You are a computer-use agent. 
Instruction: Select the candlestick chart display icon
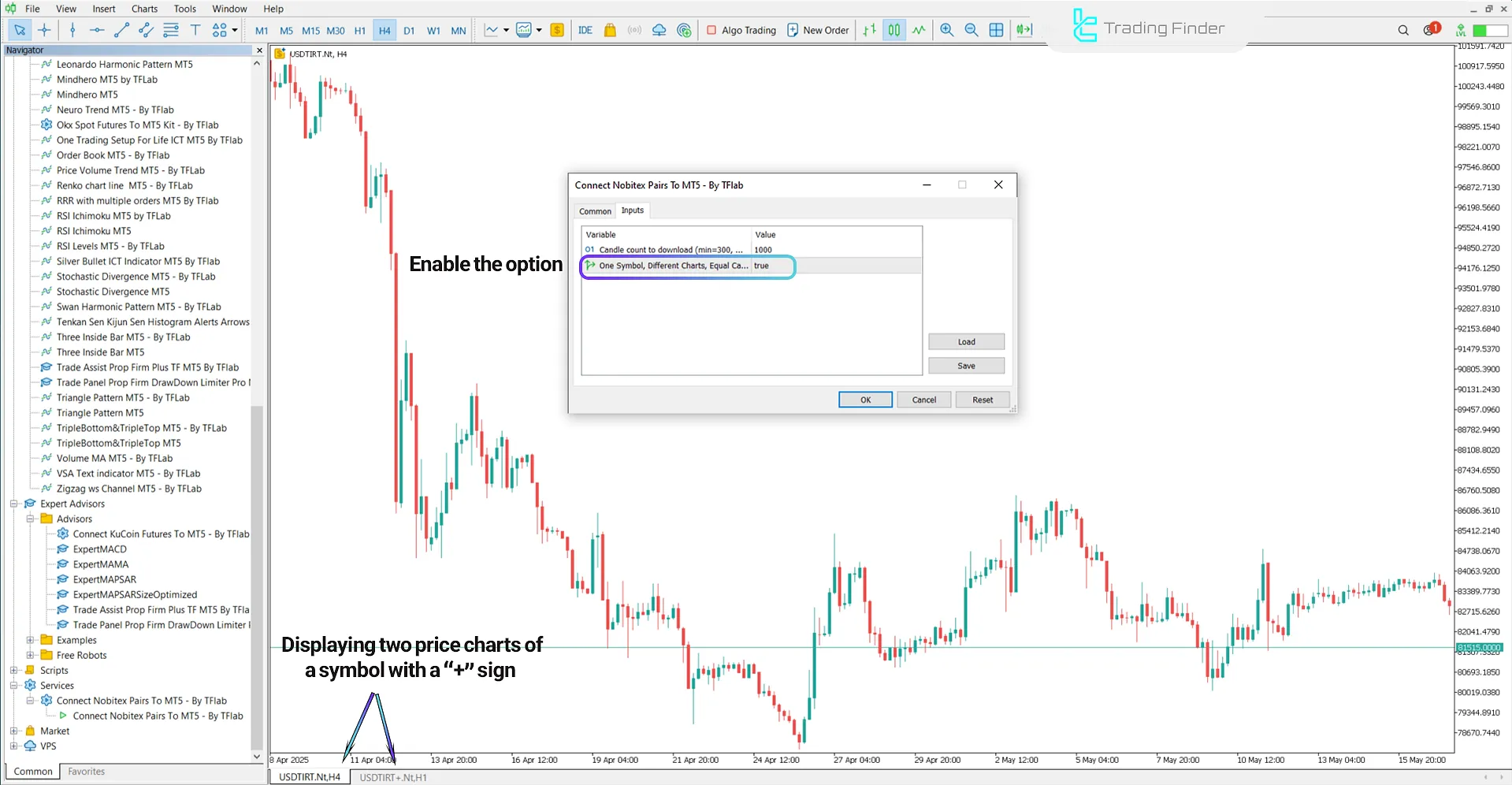point(893,30)
